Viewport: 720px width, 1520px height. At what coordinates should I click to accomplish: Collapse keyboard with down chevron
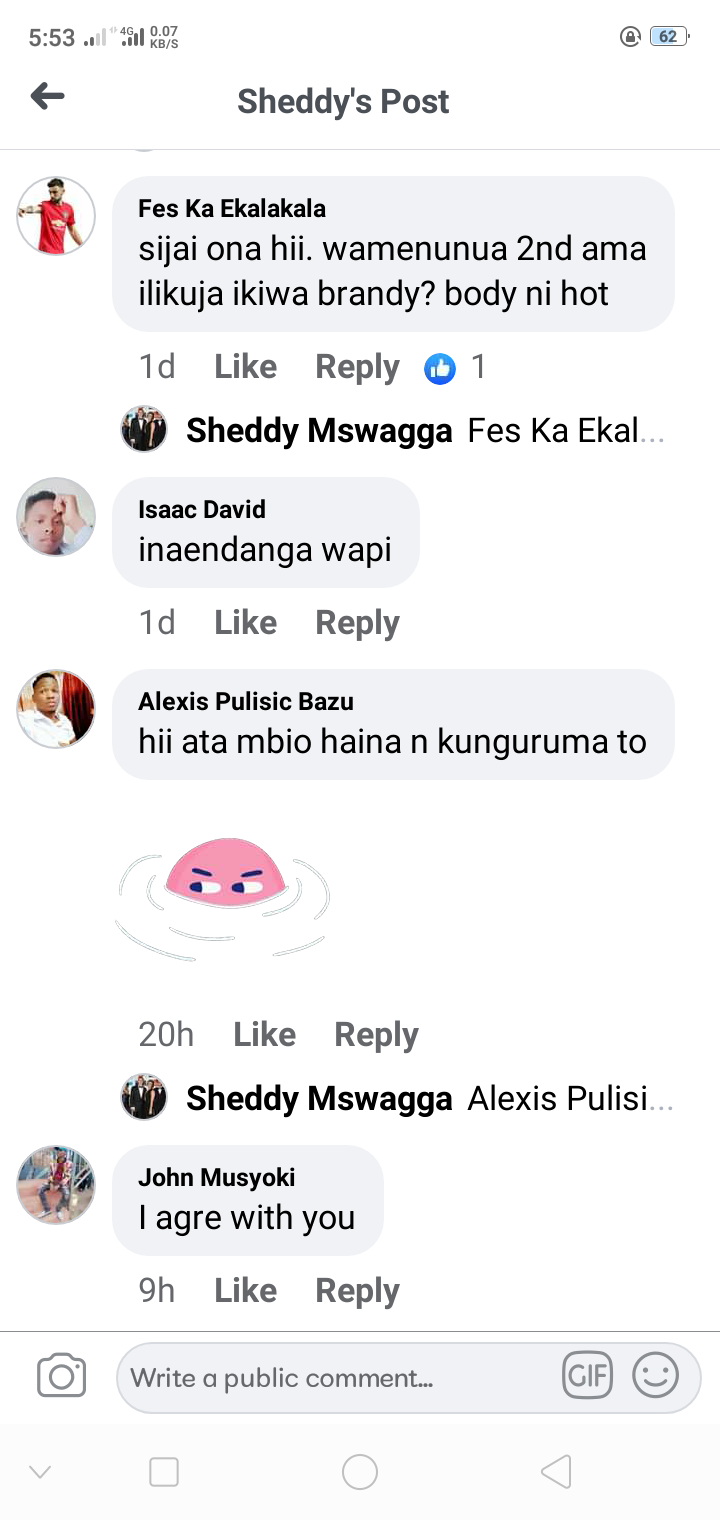pyautogui.click(x=40, y=1472)
